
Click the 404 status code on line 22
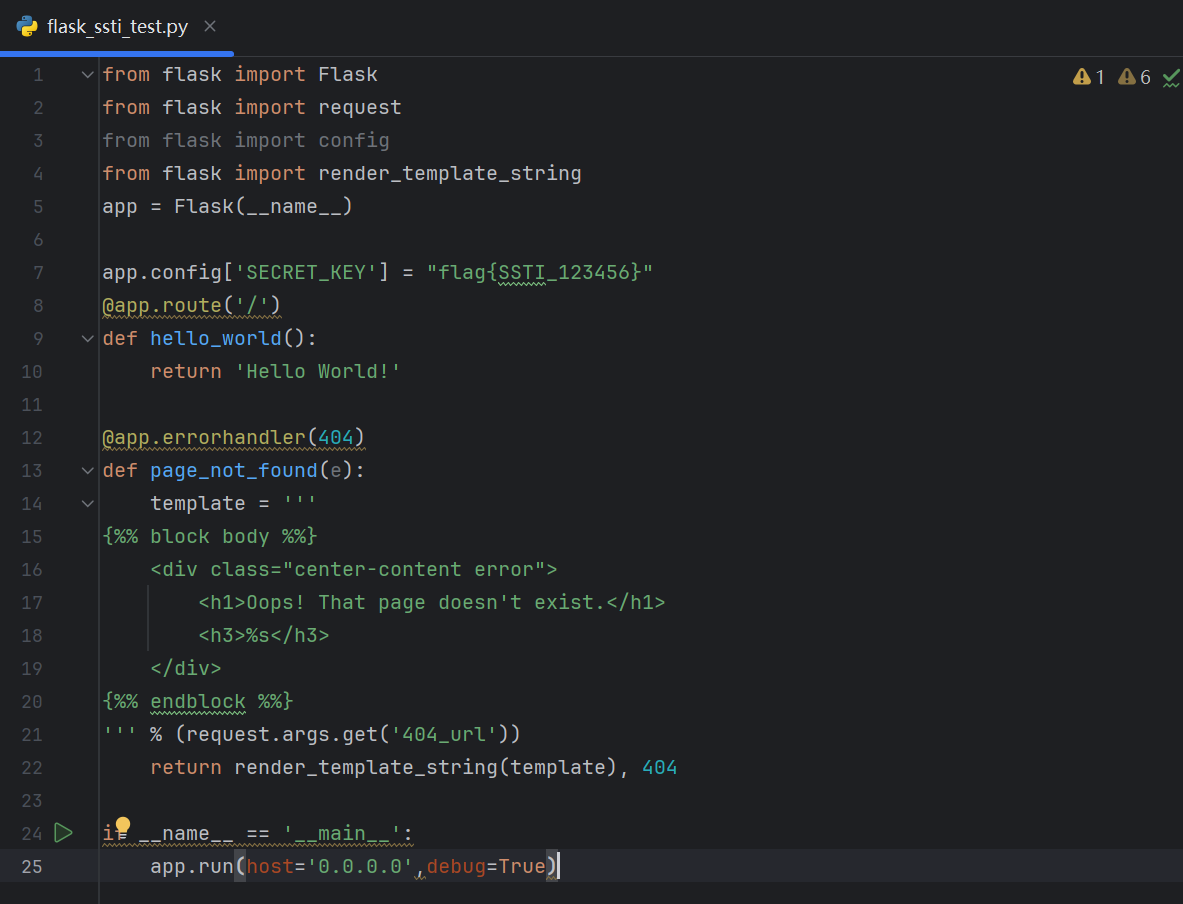pyautogui.click(x=659, y=768)
